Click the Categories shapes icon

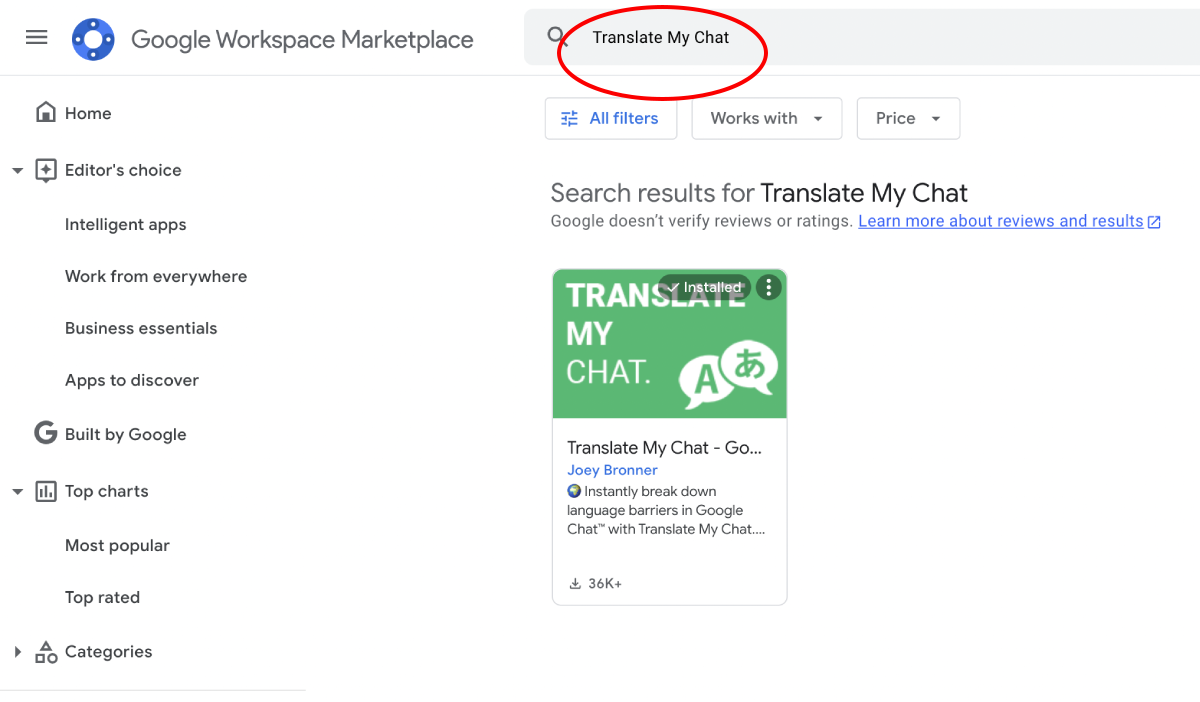tap(46, 652)
